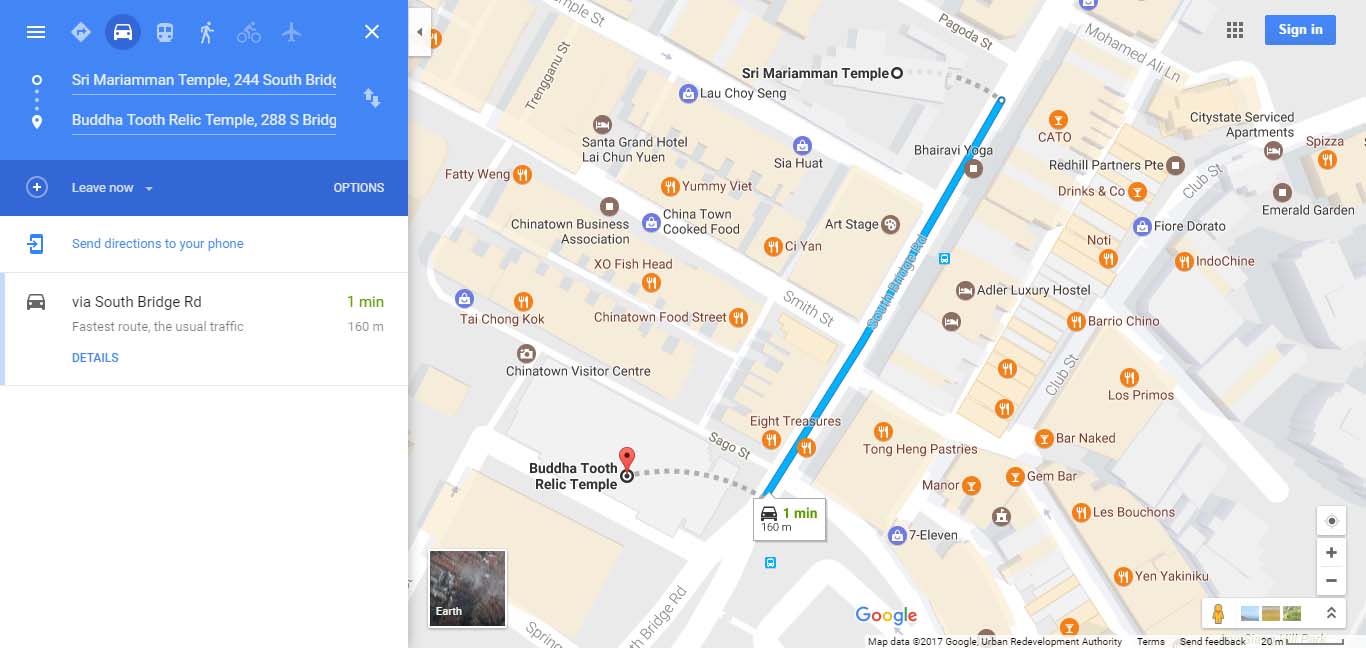Select the driving car mode icon
The image size is (1366, 648).
coord(123,32)
